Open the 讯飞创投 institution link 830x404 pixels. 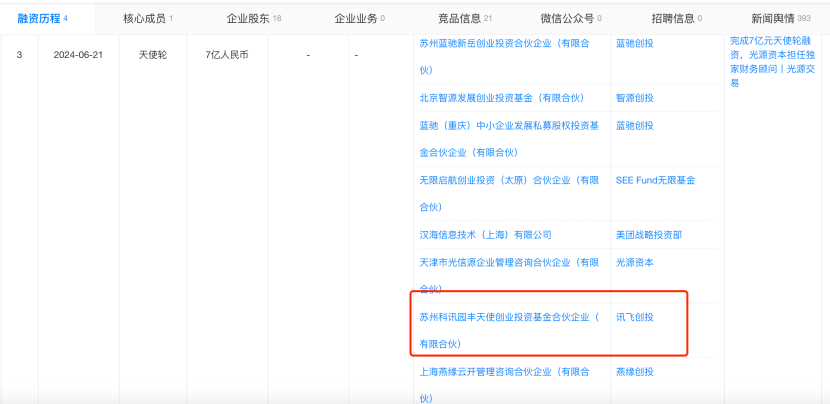[x=635, y=317]
